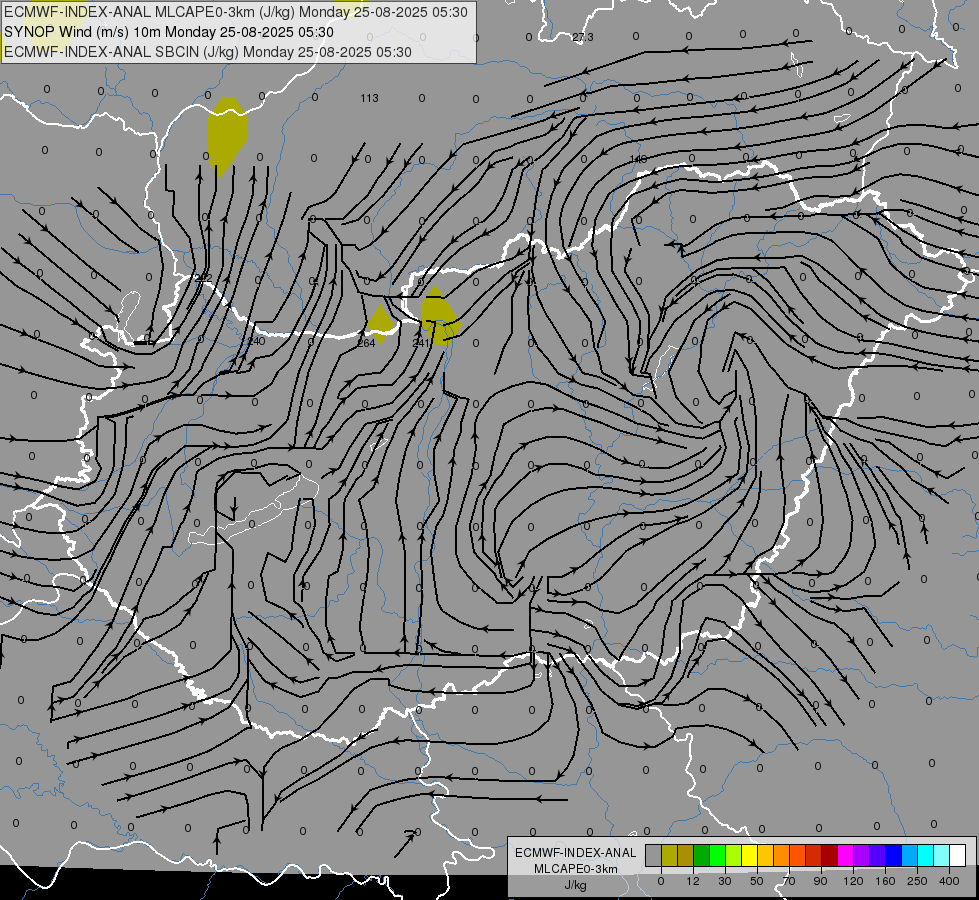Pick the sky blue swatch before tick 250
979x900 pixels.
(x=910, y=855)
